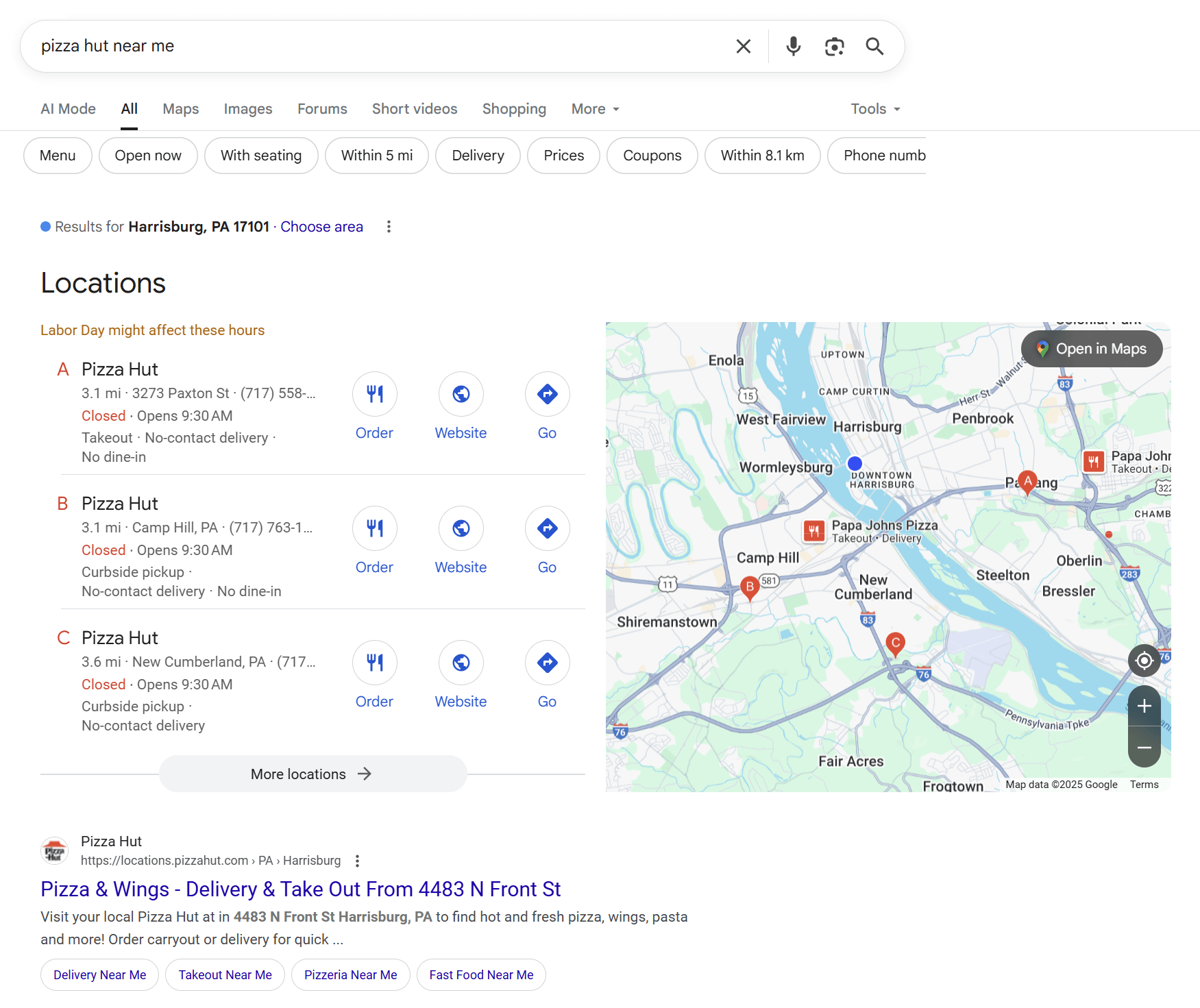Open map in Google Maps
Screen dimensions: 1200x1008
pos(1092,349)
